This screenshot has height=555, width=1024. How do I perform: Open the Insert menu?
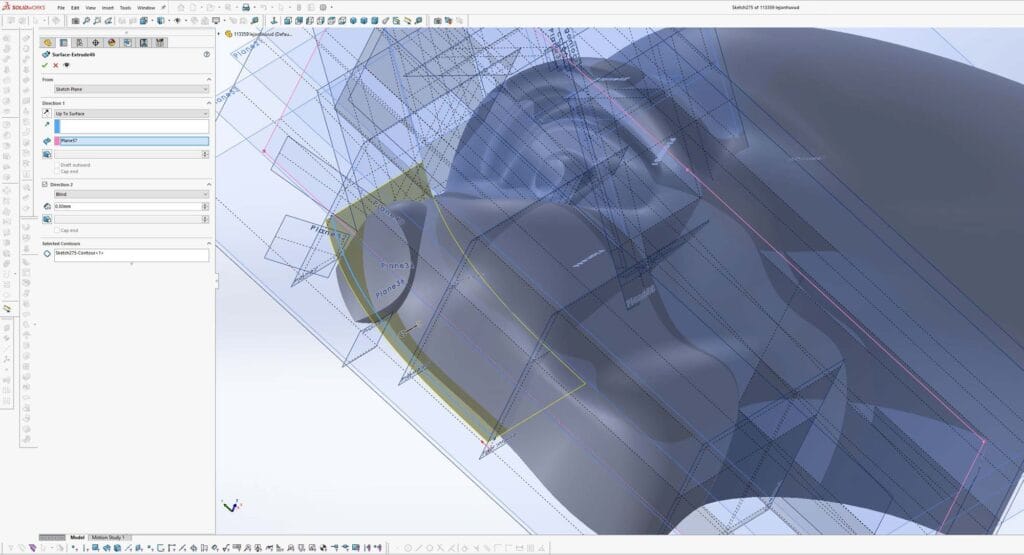107,7
